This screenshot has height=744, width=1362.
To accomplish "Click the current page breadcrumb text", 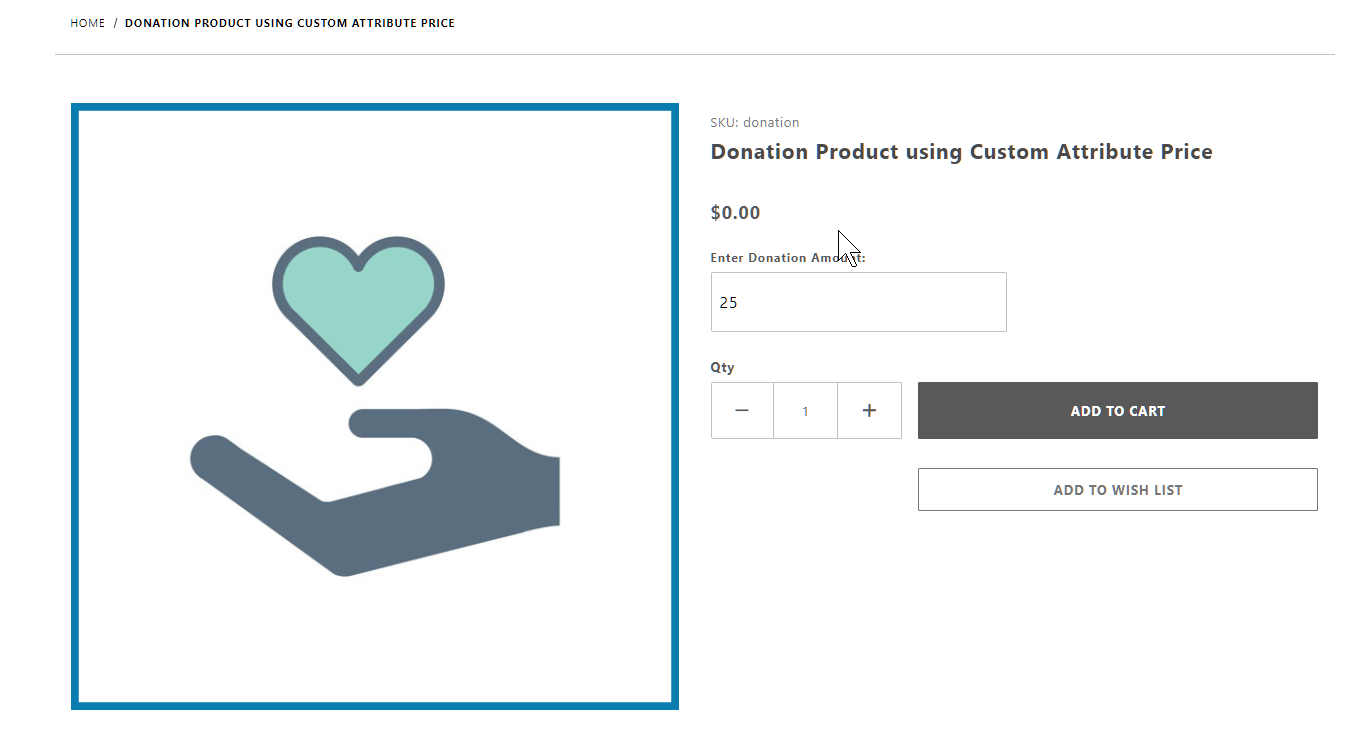I will [289, 23].
